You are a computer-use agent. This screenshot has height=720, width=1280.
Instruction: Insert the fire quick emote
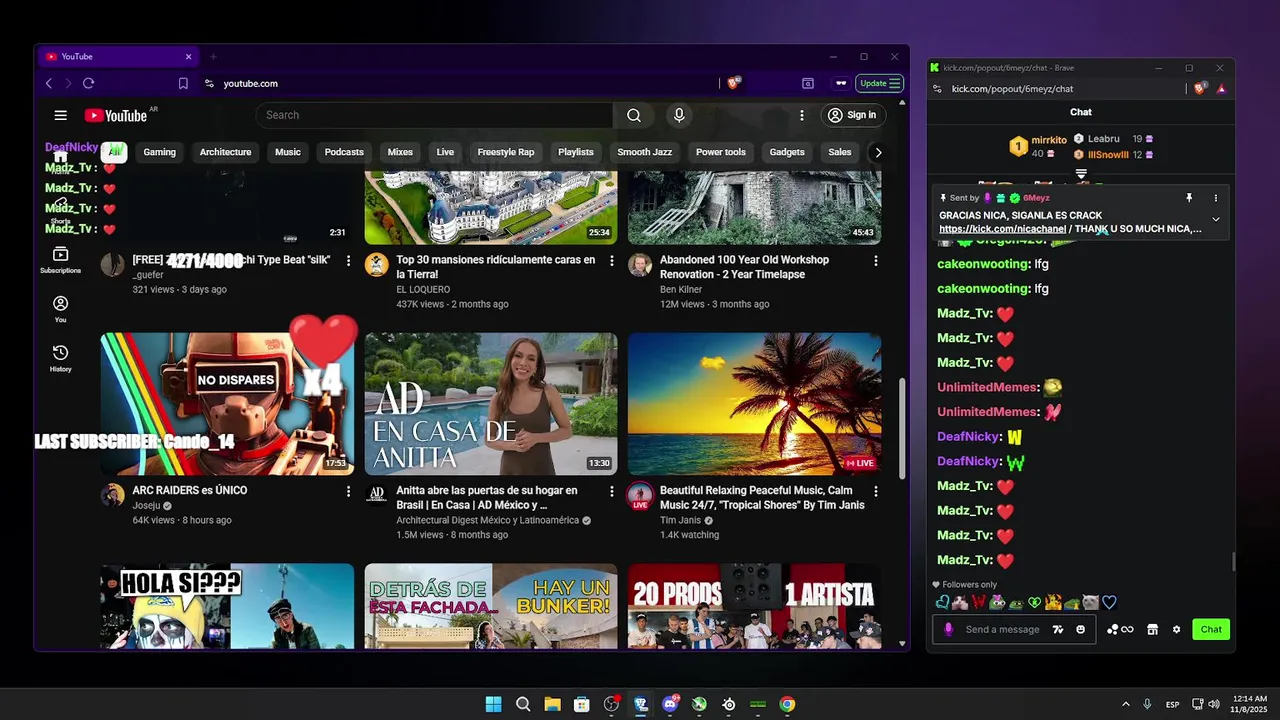tap(1053, 602)
